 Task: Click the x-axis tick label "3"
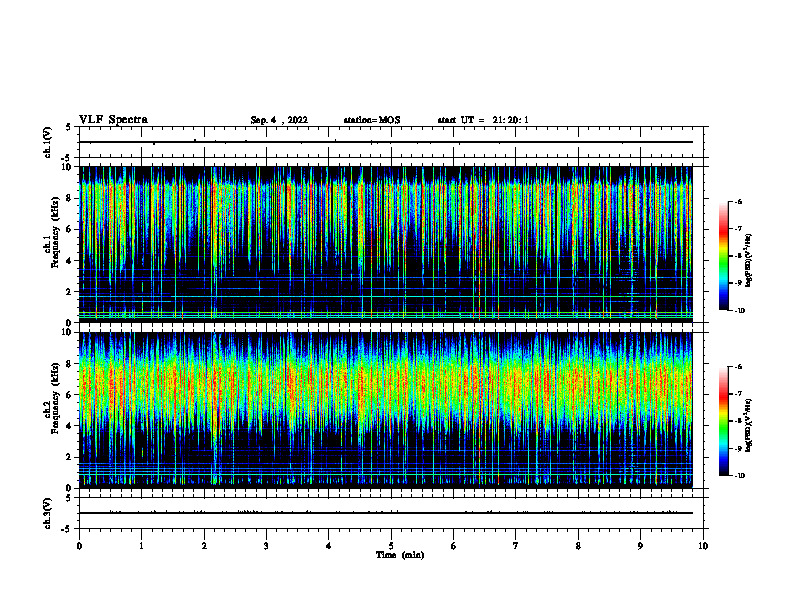(266, 546)
